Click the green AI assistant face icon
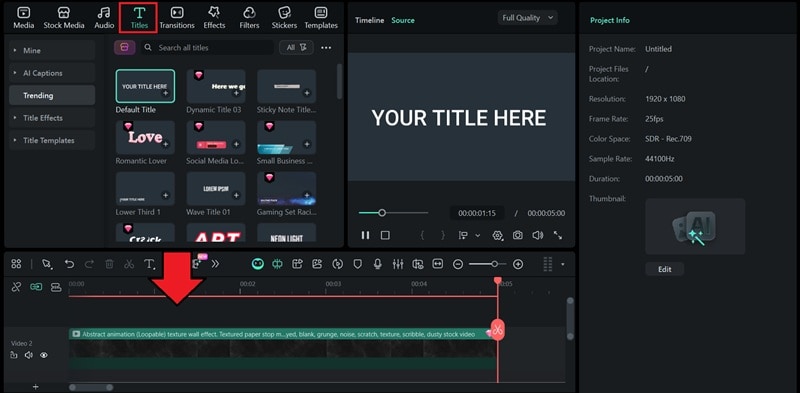The image size is (800, 393). [x=258, y=264]
